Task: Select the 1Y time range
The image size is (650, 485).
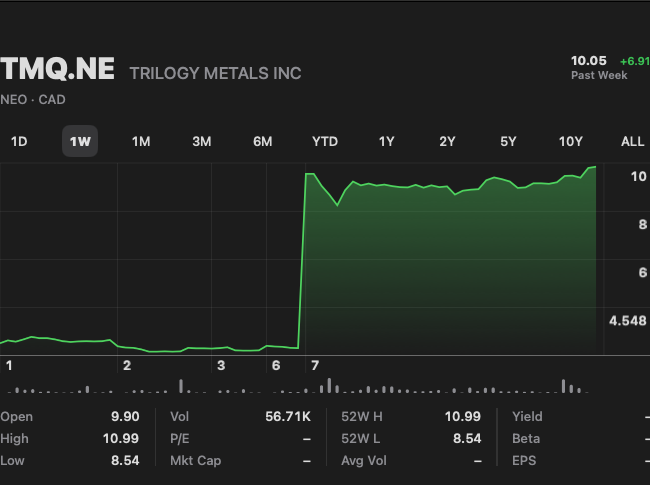Action: pos(386,141)
